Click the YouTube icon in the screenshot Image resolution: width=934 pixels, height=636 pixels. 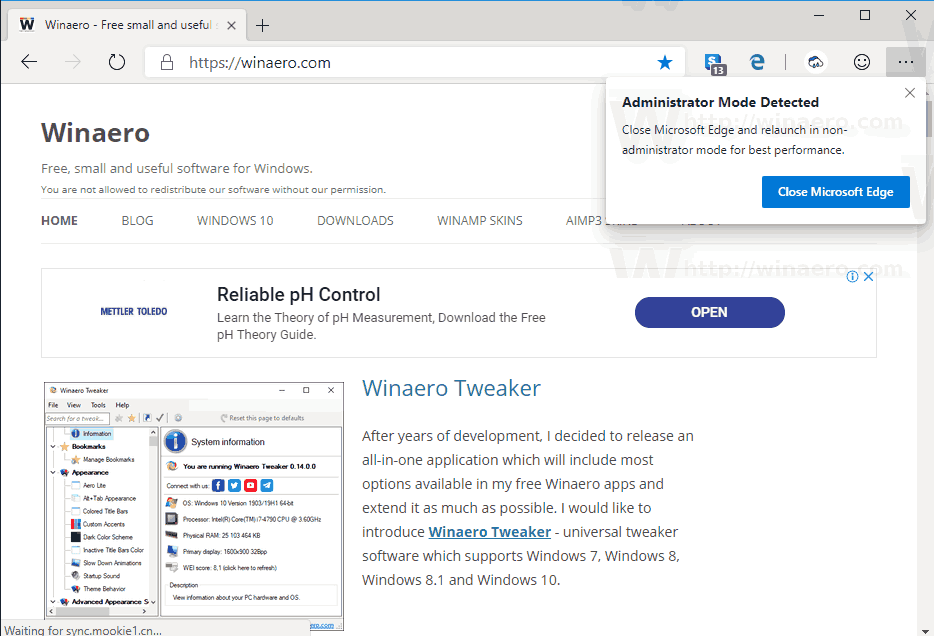coord(251,486)
